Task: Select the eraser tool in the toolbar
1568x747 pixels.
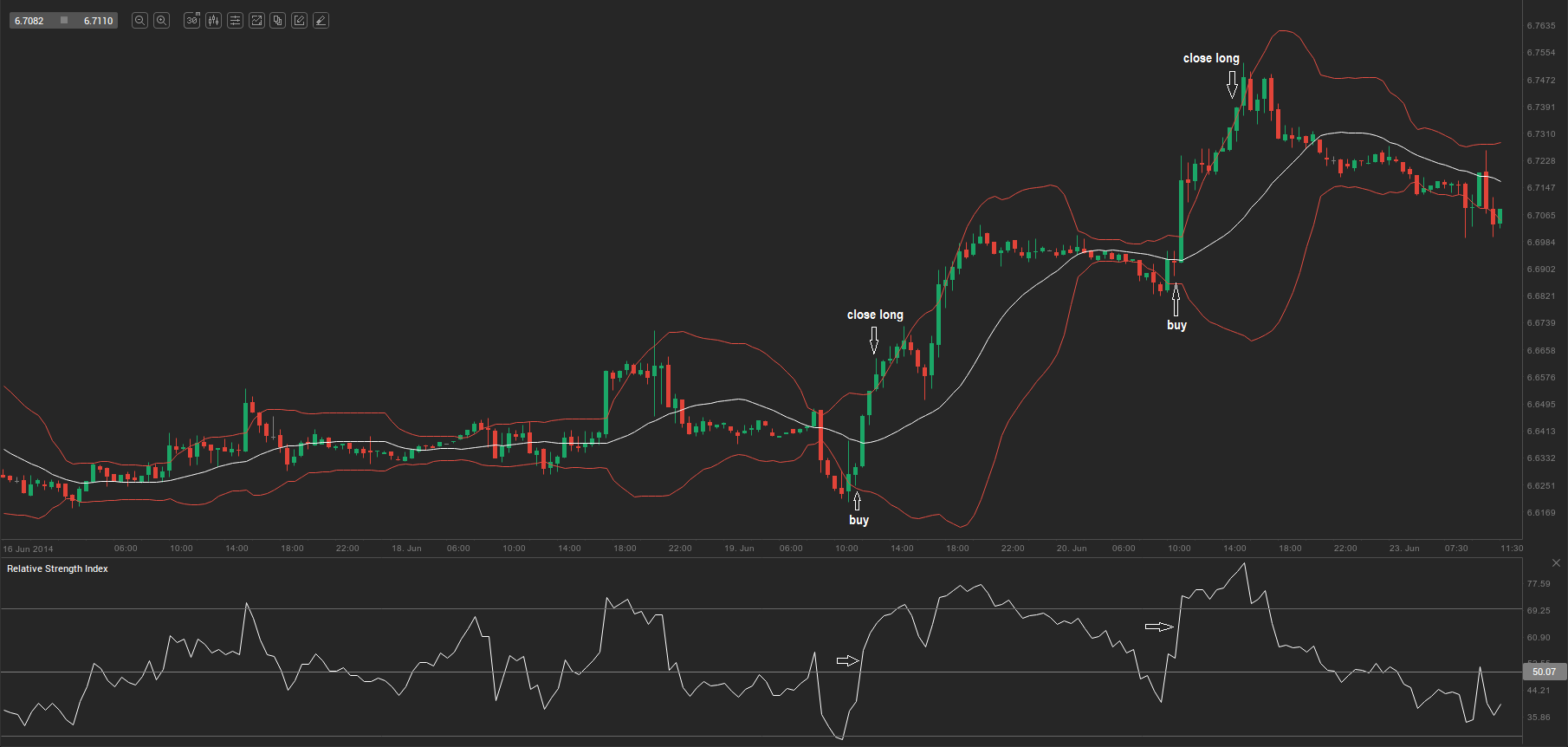Action: click(x=321, y=21)
